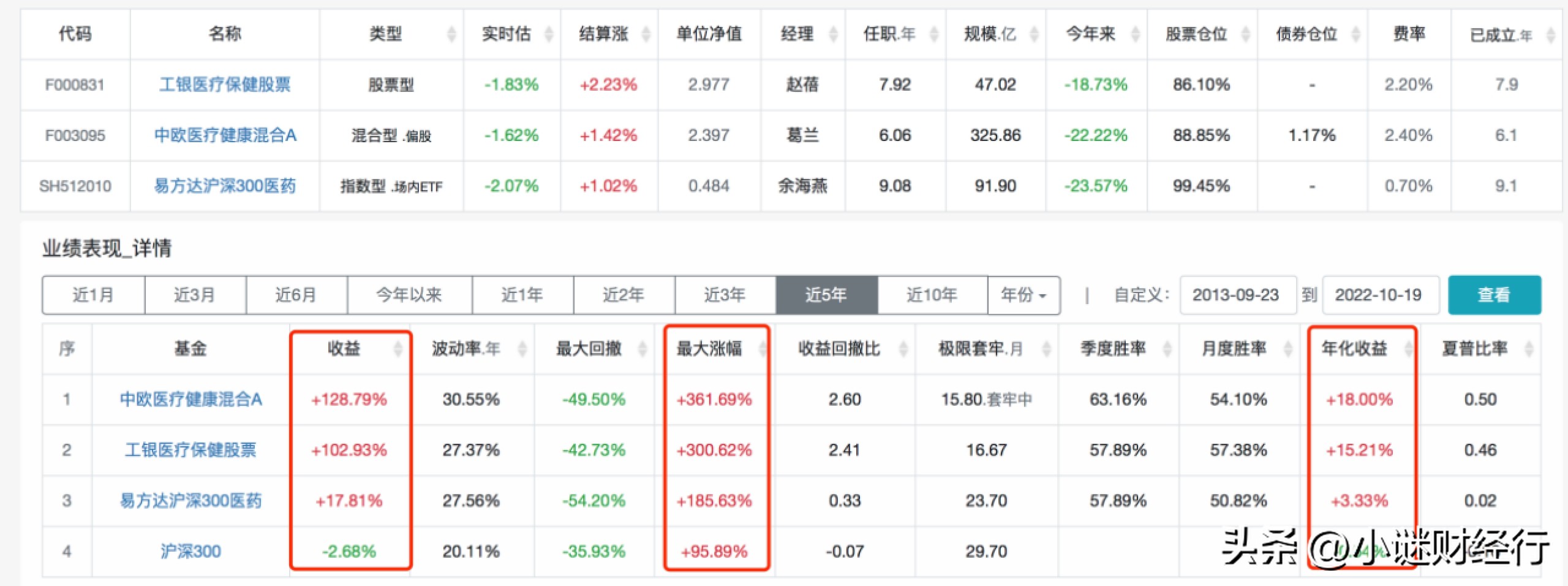Edit the start date 2013-09-23 field
1568x586 pixels.
pos(1237,295)
